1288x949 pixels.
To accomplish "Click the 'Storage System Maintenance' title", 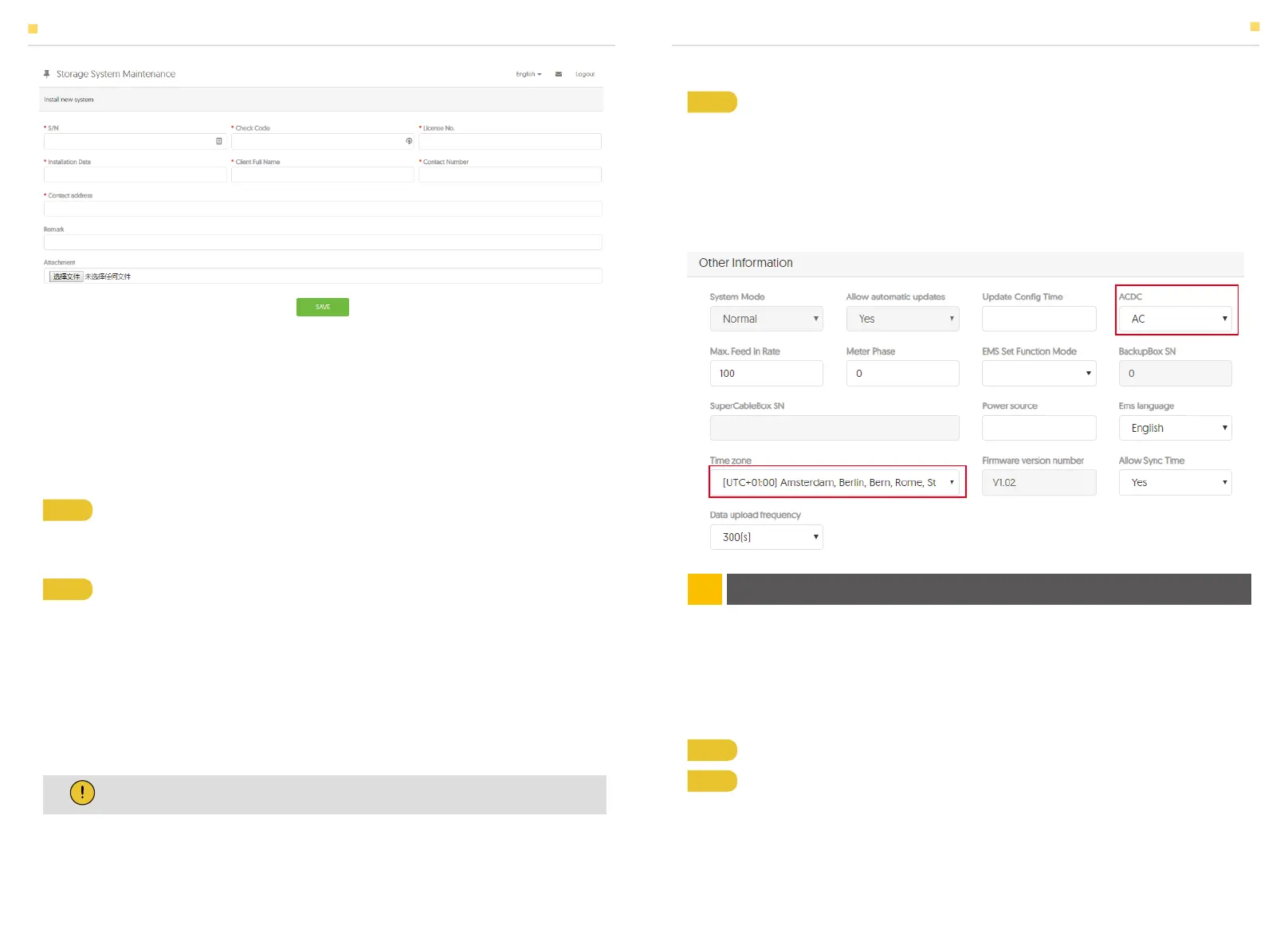I will tap(116, 74).
